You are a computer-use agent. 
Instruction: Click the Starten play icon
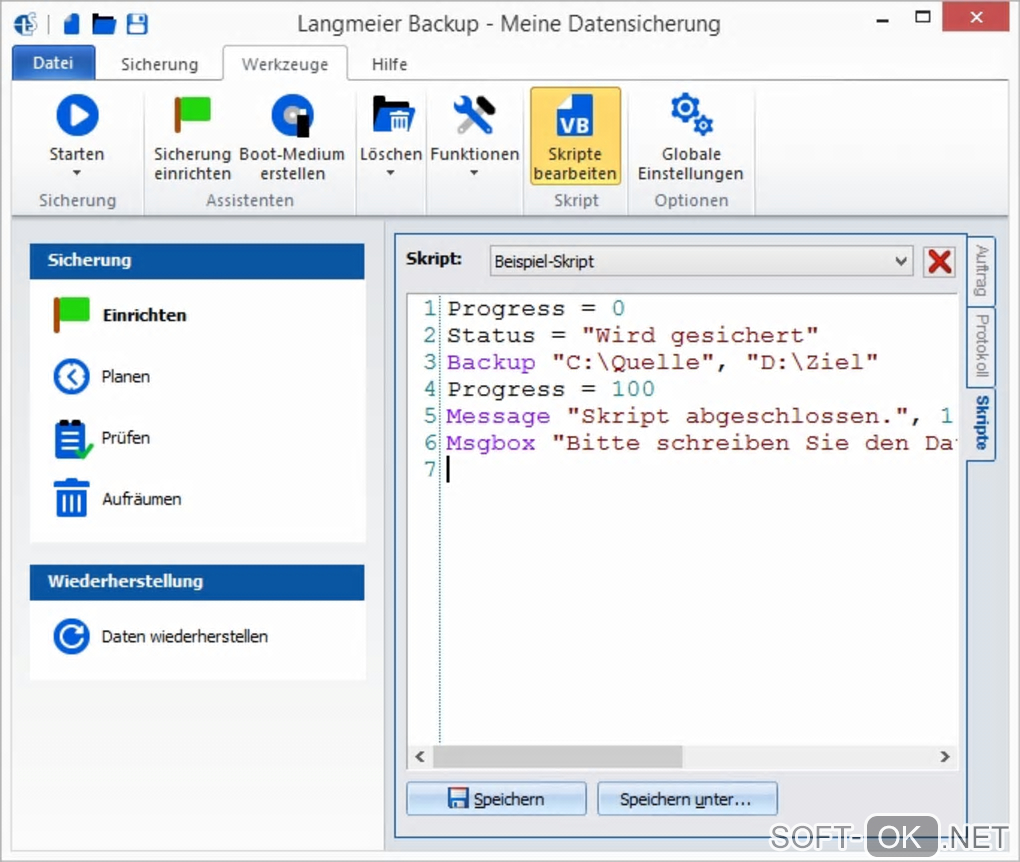click(77, 116)
